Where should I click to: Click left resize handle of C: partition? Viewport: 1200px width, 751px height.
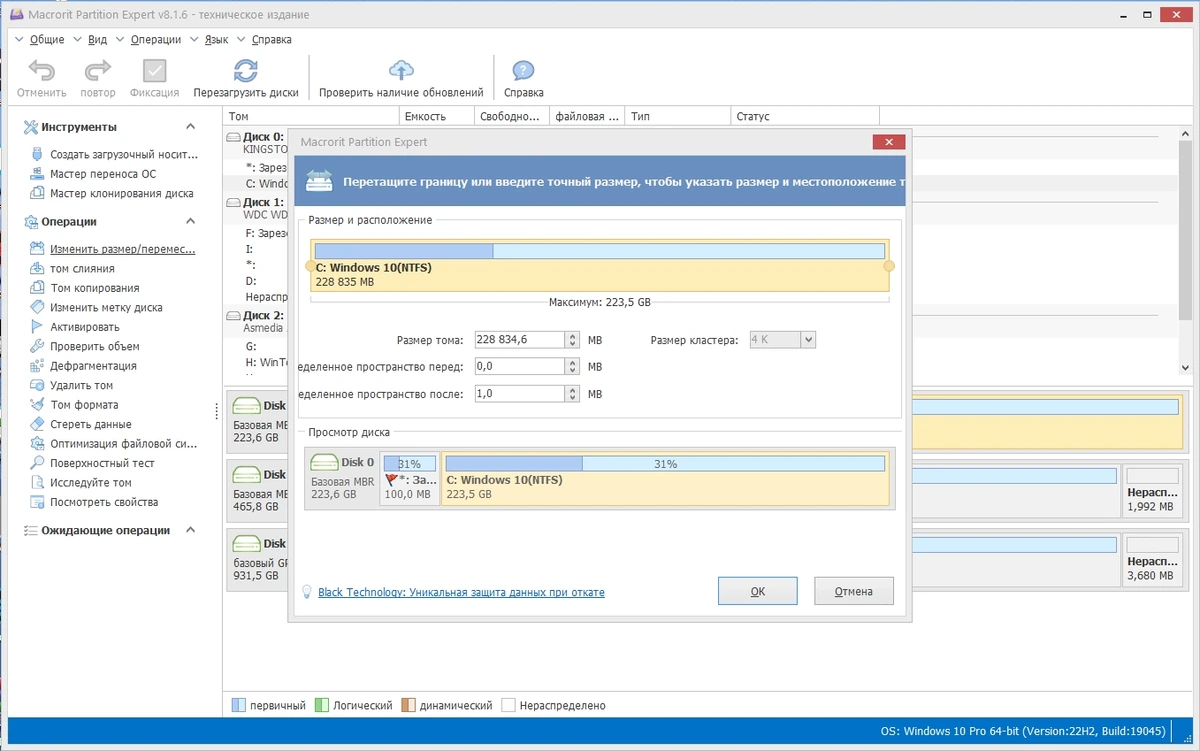[310, 266]
